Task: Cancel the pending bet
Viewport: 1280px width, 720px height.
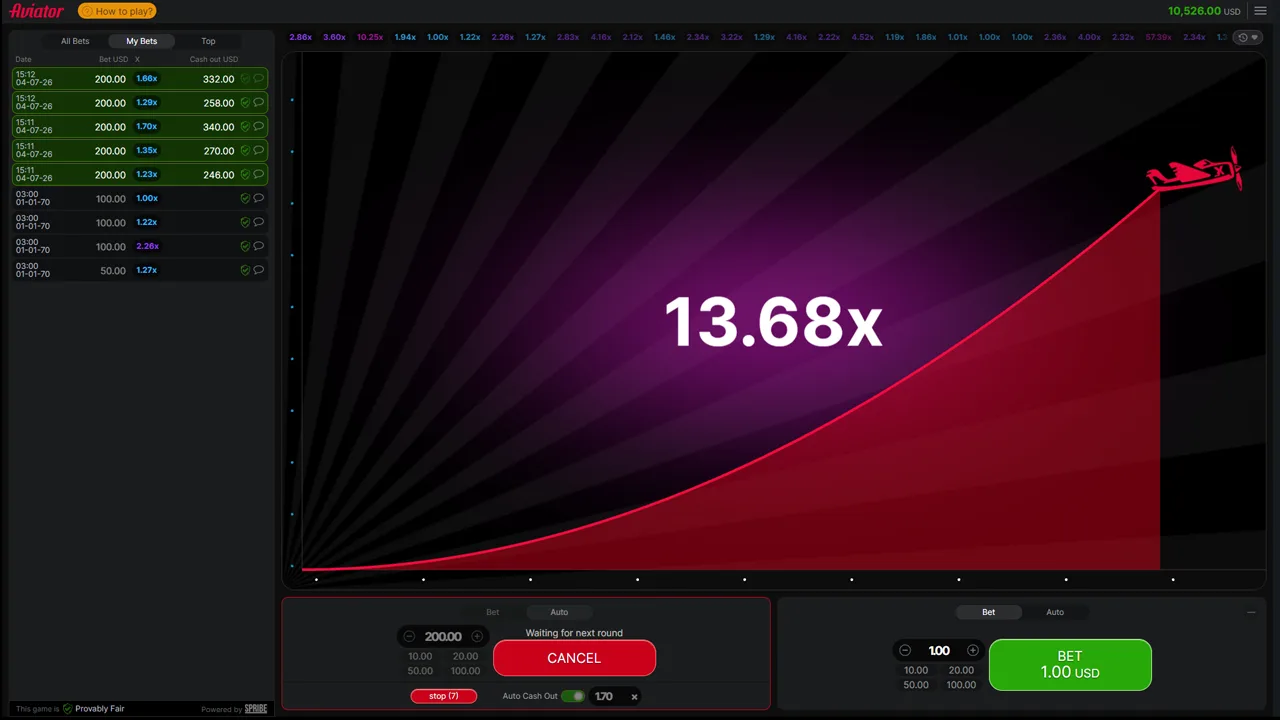Action: 574,658
